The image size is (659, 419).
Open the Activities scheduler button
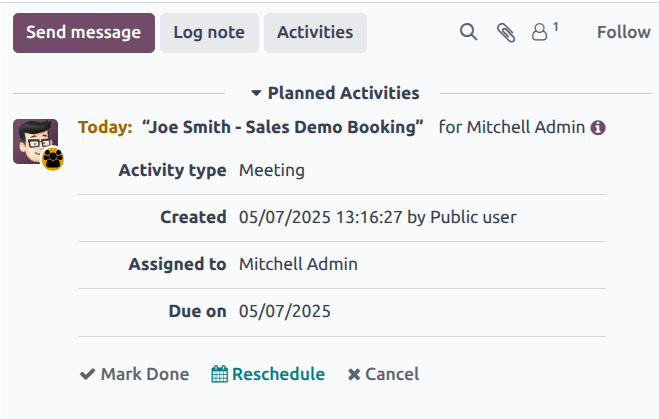tap(315, 32)
